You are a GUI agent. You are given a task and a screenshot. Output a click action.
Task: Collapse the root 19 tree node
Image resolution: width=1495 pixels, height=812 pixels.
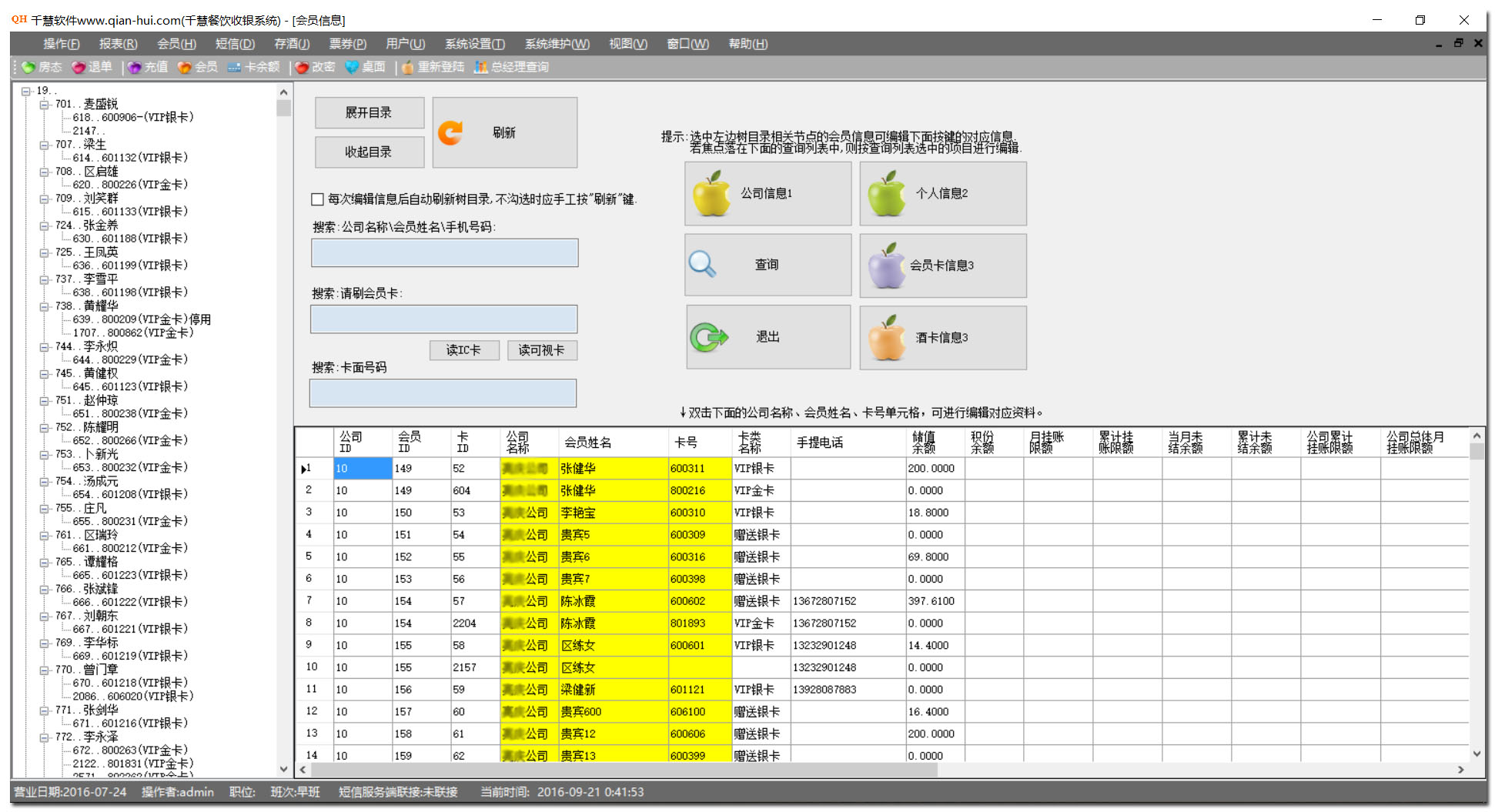tap(26, 91)
